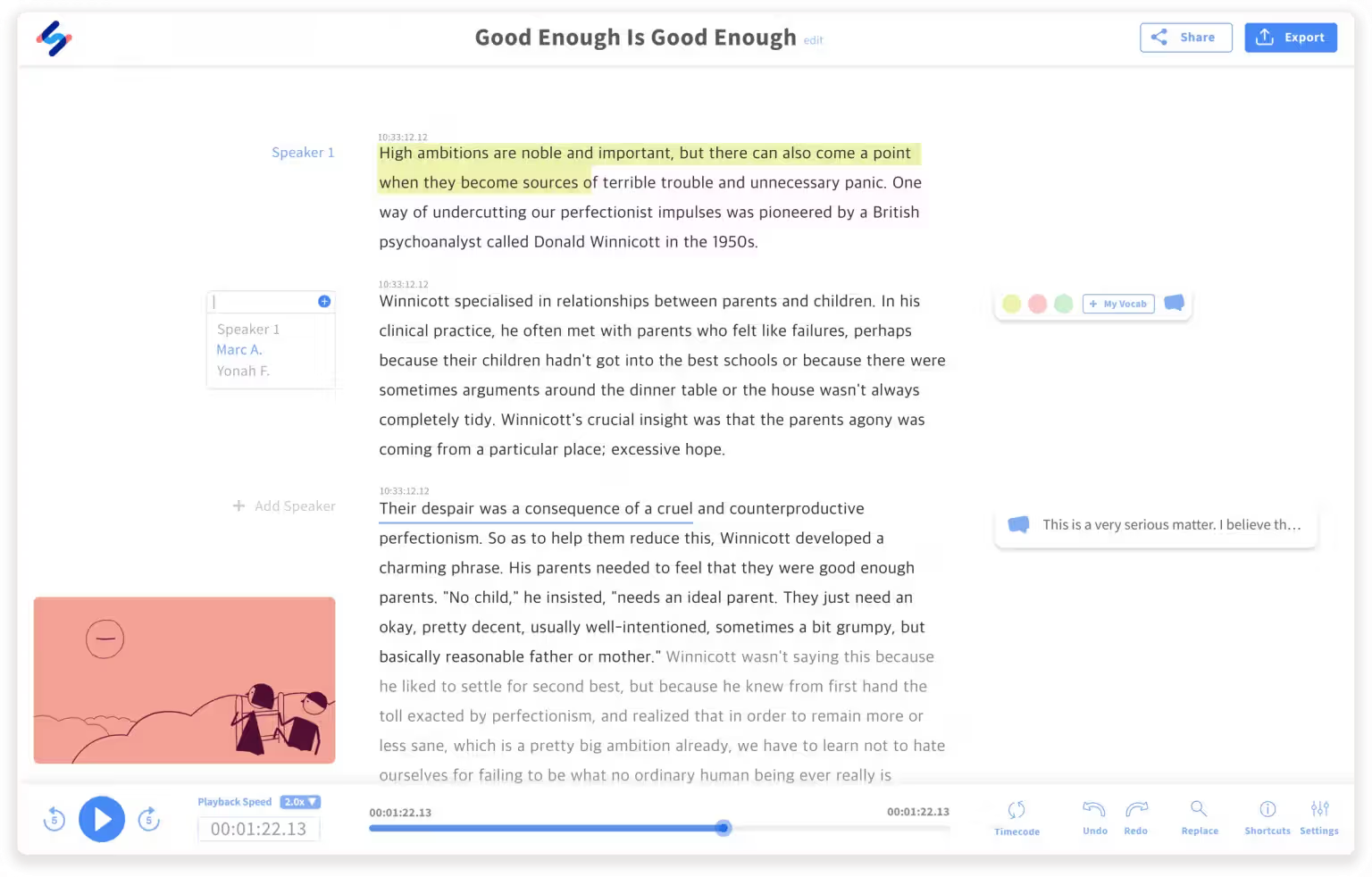This screenshot has width=1372, height=877.
Task: Pick the red highlight swatch
Action: pyautogui.click(x=1037, y=304)
